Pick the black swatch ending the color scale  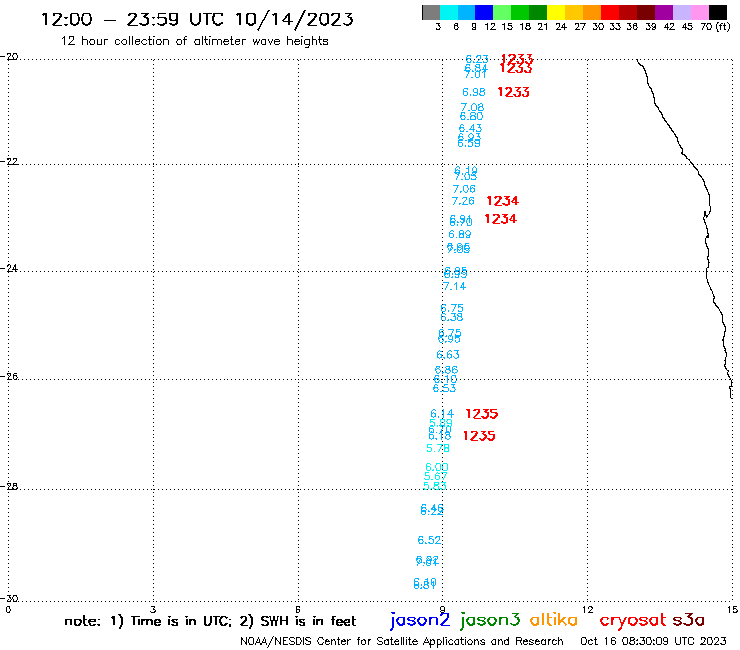click(718, 12)
